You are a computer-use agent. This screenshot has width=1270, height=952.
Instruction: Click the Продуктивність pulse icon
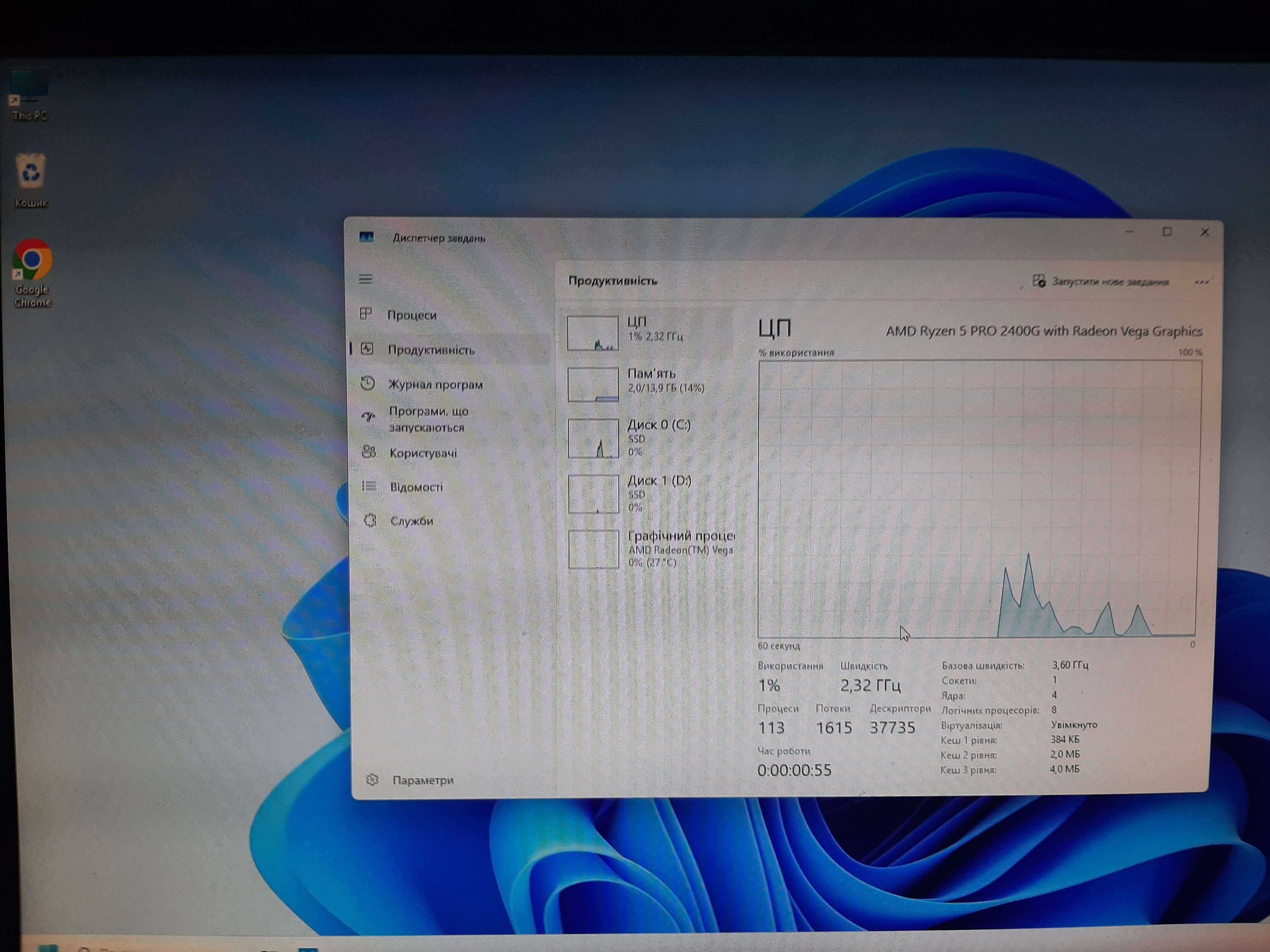[367, 349]
